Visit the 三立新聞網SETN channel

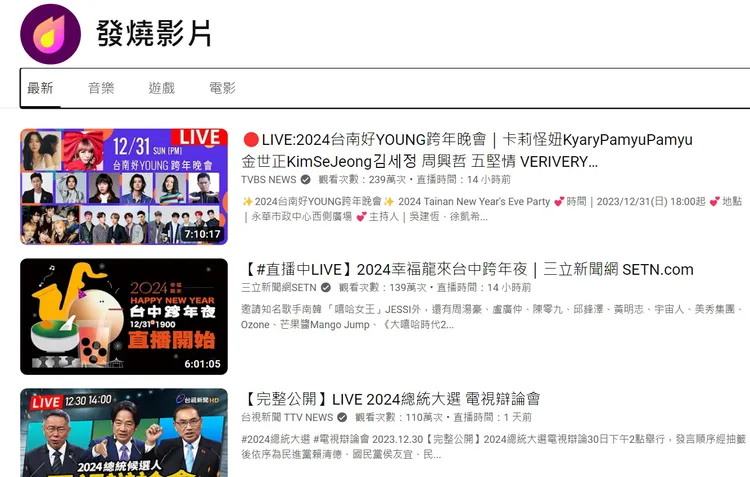[279, 288]
